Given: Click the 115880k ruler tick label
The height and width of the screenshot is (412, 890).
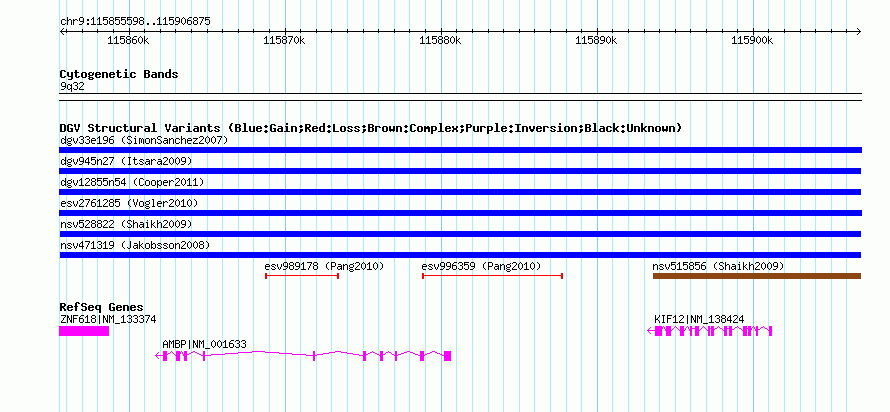Looking at the screenshot, I should 440,41.
